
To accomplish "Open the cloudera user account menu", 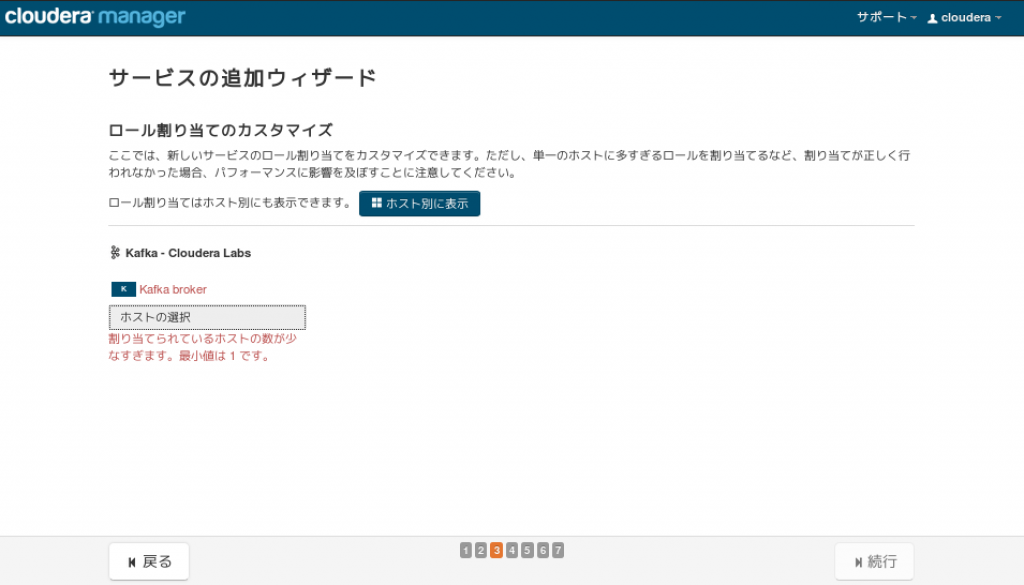I will coord(965,18).
